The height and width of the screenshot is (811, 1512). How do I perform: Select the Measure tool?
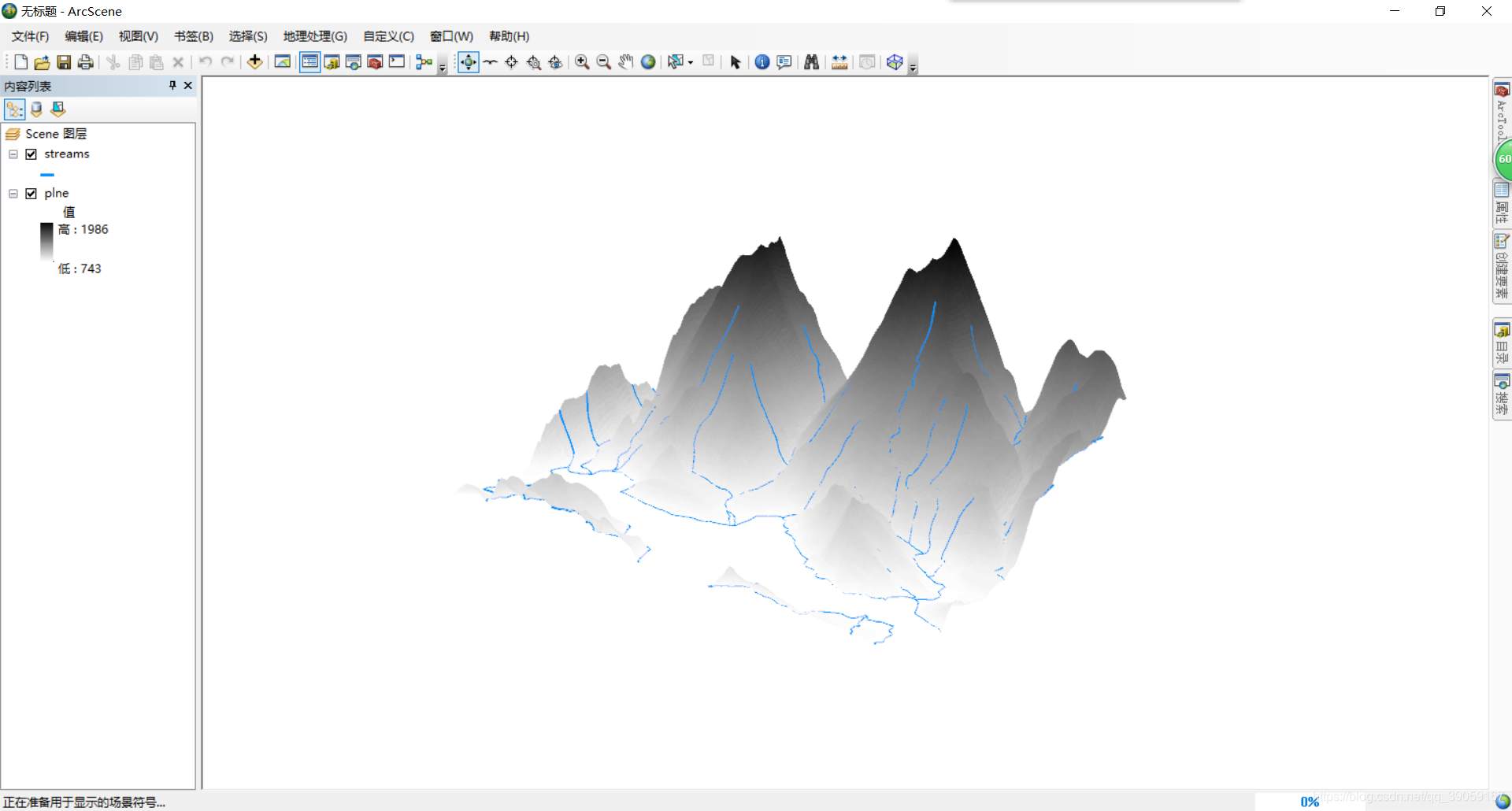[839, 62]
